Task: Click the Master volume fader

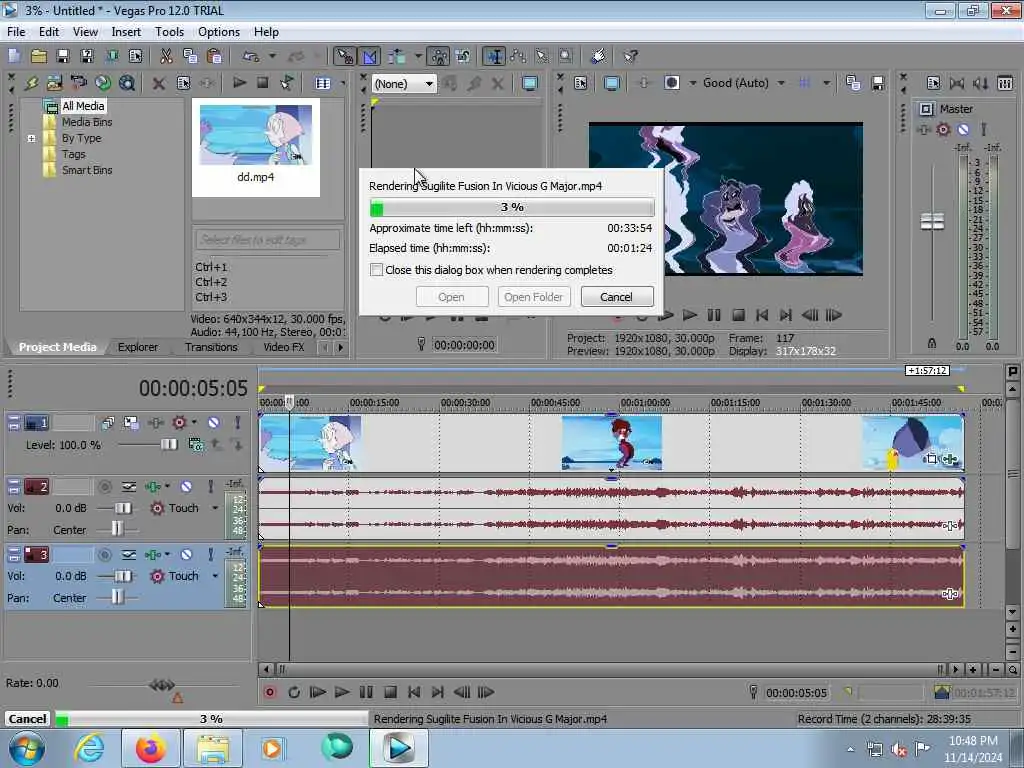Action: click(x=932, y=221)
